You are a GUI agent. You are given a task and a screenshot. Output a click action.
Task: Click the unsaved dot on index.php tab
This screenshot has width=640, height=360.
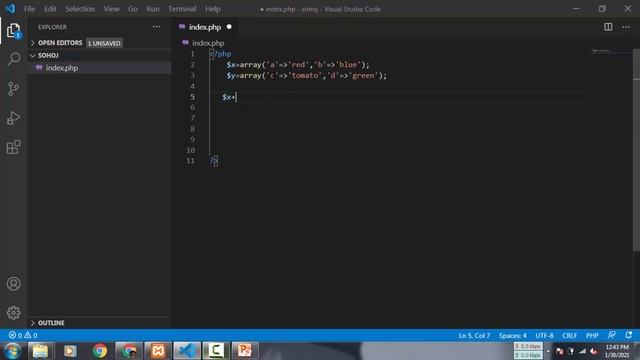click(229, 27)
